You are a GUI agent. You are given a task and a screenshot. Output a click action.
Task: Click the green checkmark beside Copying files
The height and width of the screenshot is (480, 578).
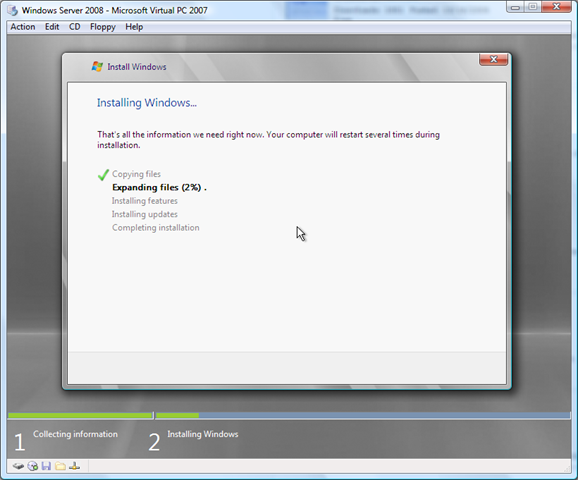click(103, 175)
